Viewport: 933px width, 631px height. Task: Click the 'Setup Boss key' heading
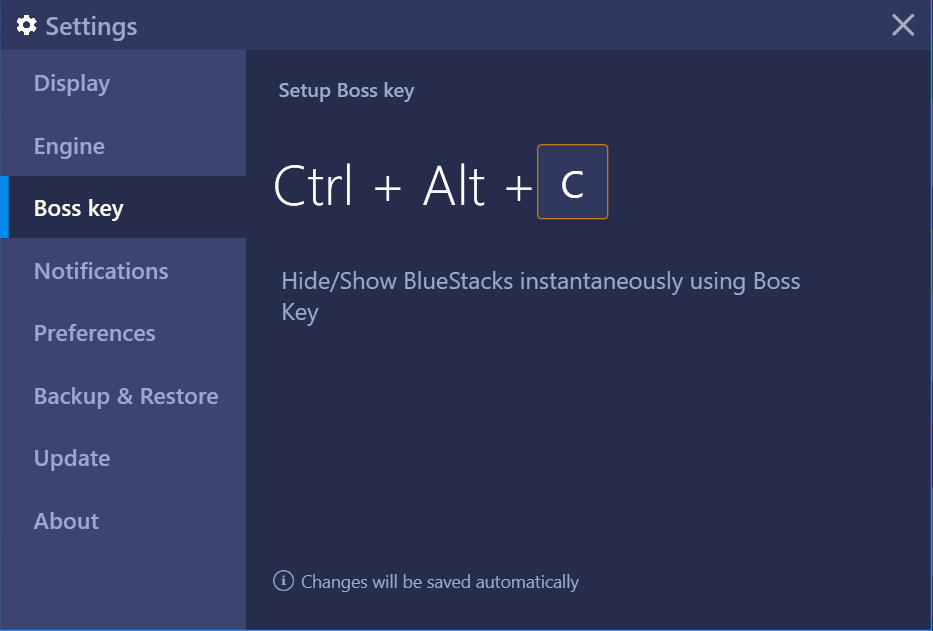[x=346, y=90]
